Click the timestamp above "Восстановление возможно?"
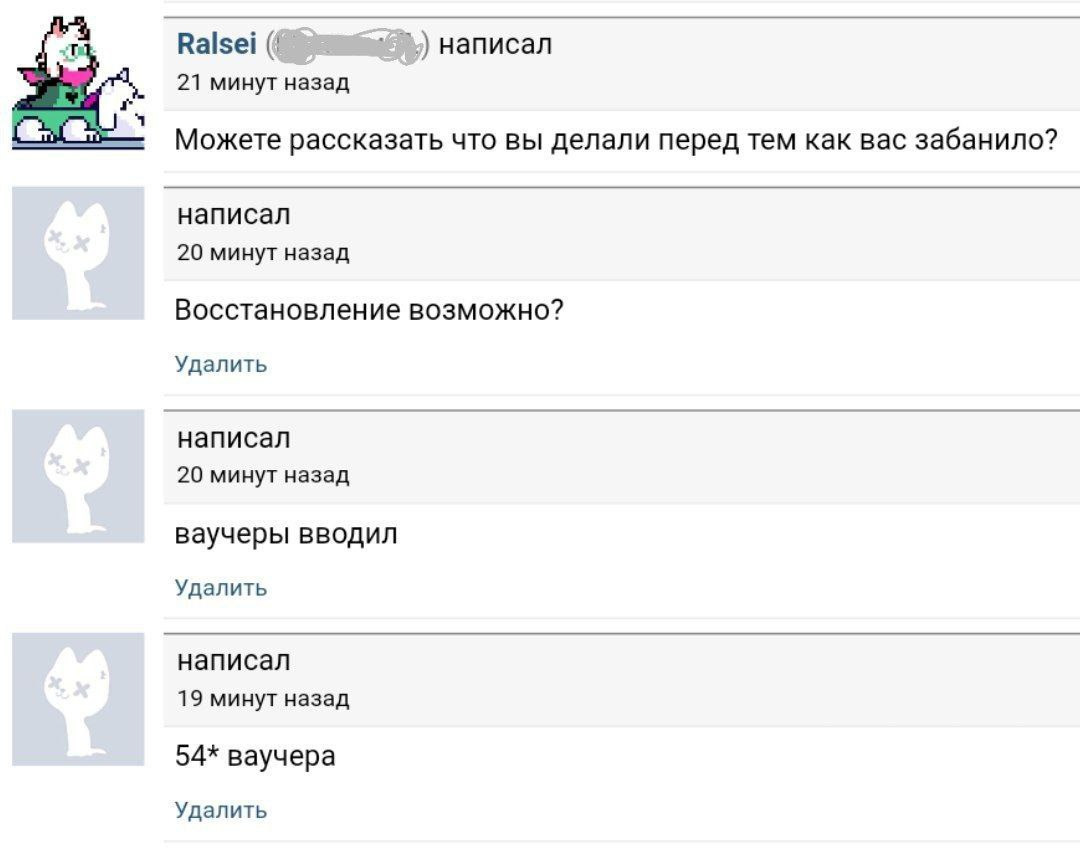This screenshot has height=865, width=1080. point(263,253)
